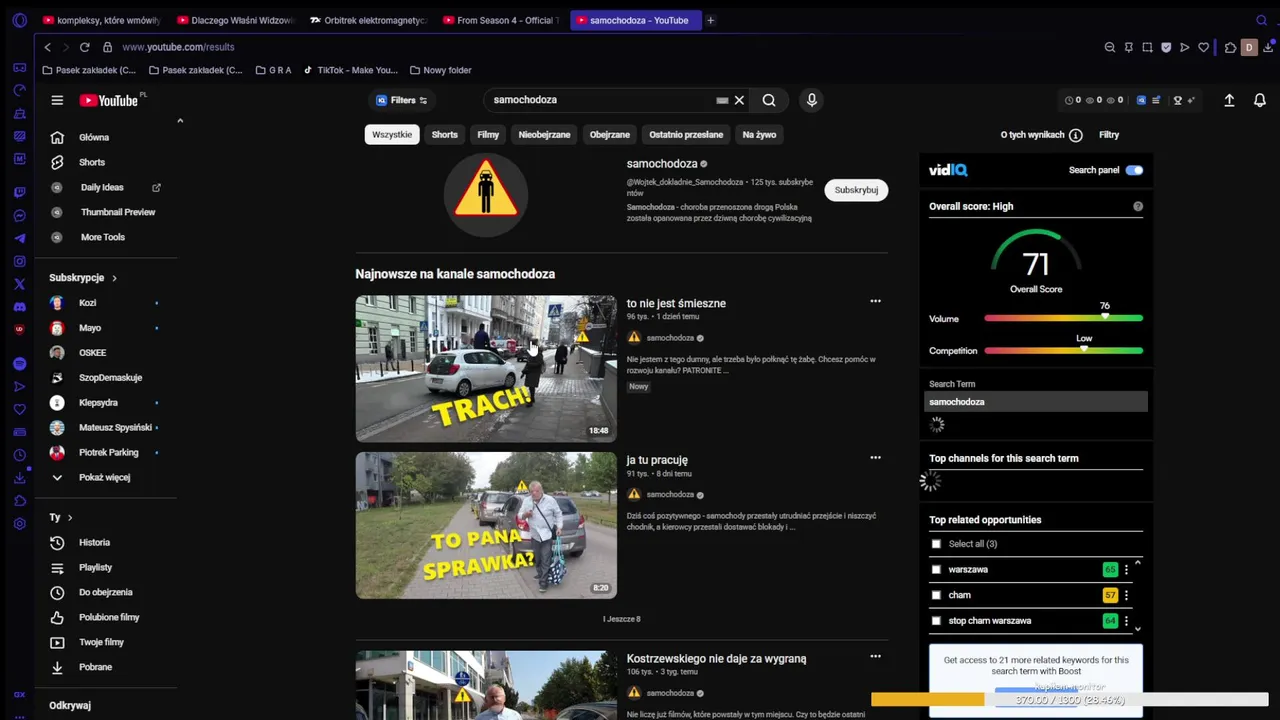
Task: Open browser downloads icon in toolbar
Action: pos(1268,47)
